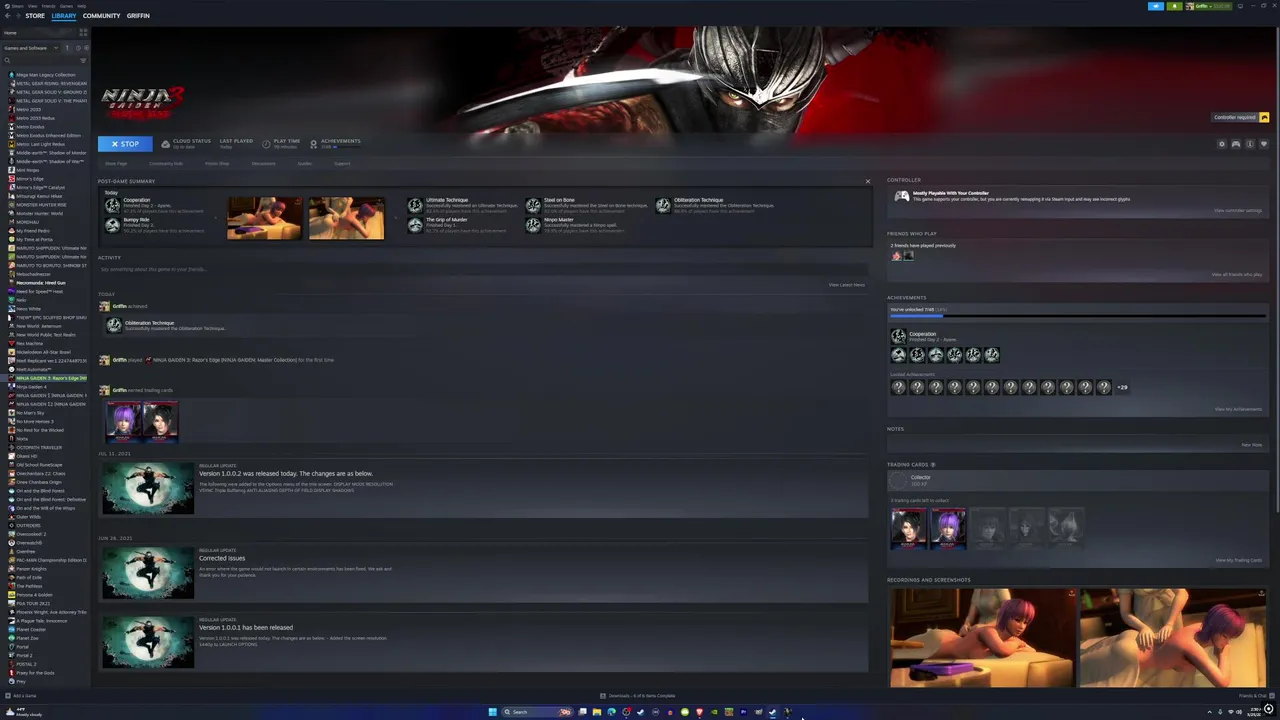Click the achievements progress bar in sidebar
The image size is (1280, 720).
(x=1078, y=317)
